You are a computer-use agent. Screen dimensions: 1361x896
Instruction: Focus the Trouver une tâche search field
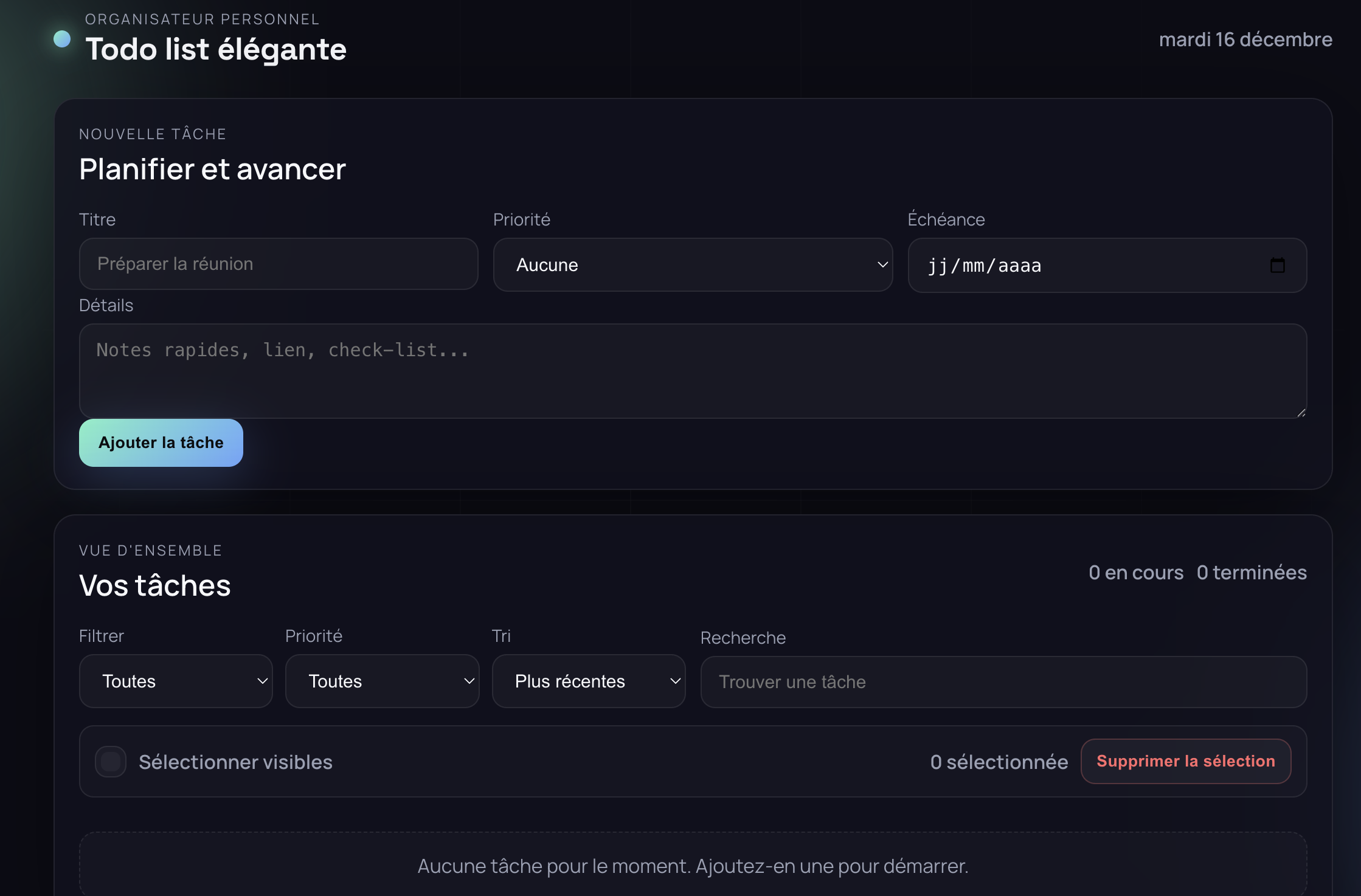click(x=1003, y=682)
